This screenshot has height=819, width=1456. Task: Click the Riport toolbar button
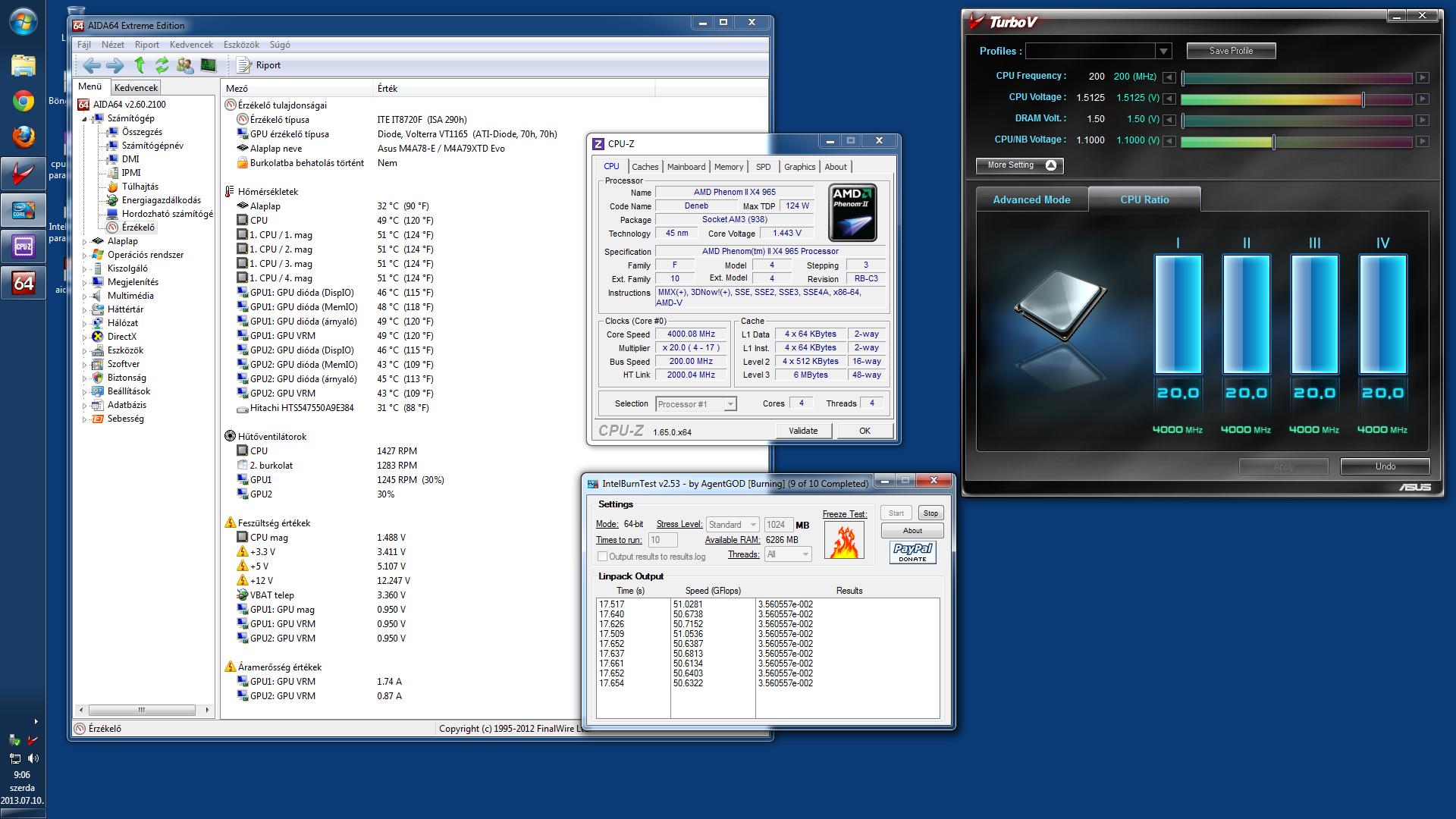259,65
